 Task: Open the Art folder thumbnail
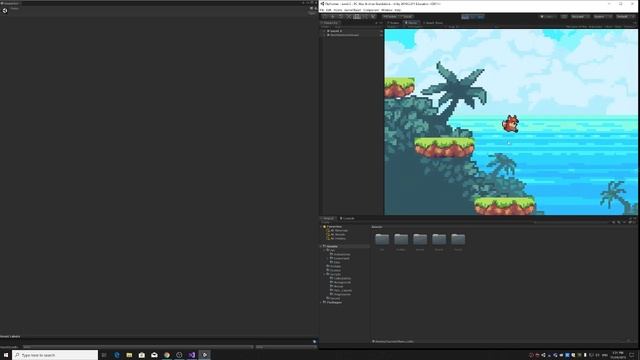click(382, 240)
